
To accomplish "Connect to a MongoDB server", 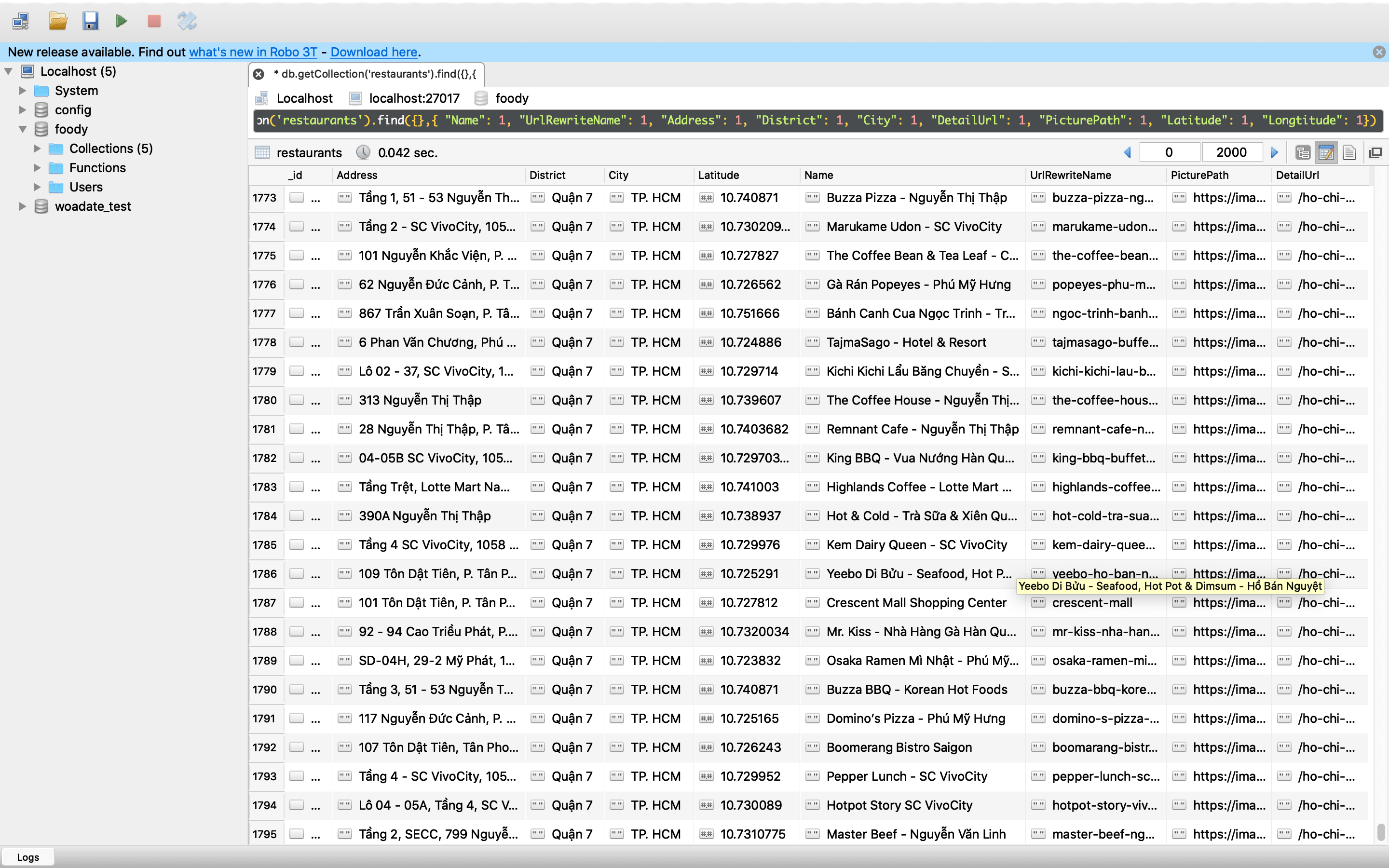I will (x=21, y=21).
